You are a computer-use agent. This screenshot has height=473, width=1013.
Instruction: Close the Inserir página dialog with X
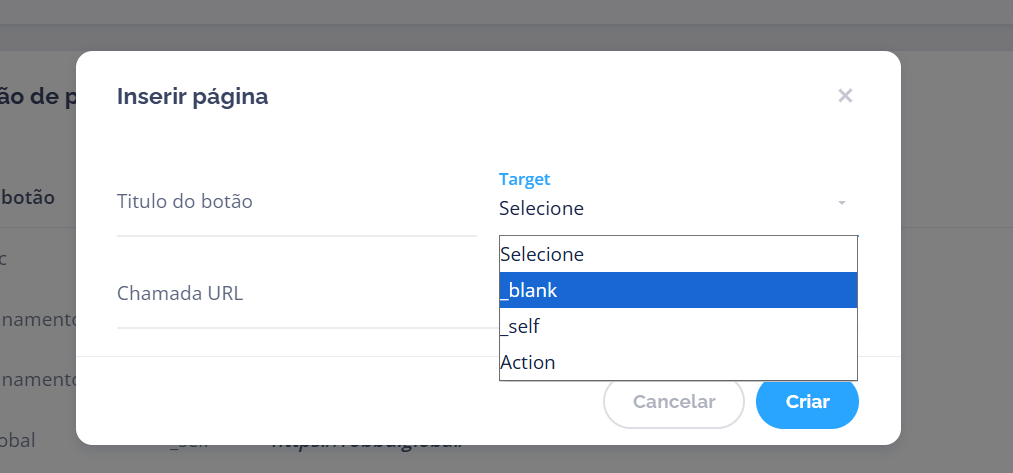845,96
